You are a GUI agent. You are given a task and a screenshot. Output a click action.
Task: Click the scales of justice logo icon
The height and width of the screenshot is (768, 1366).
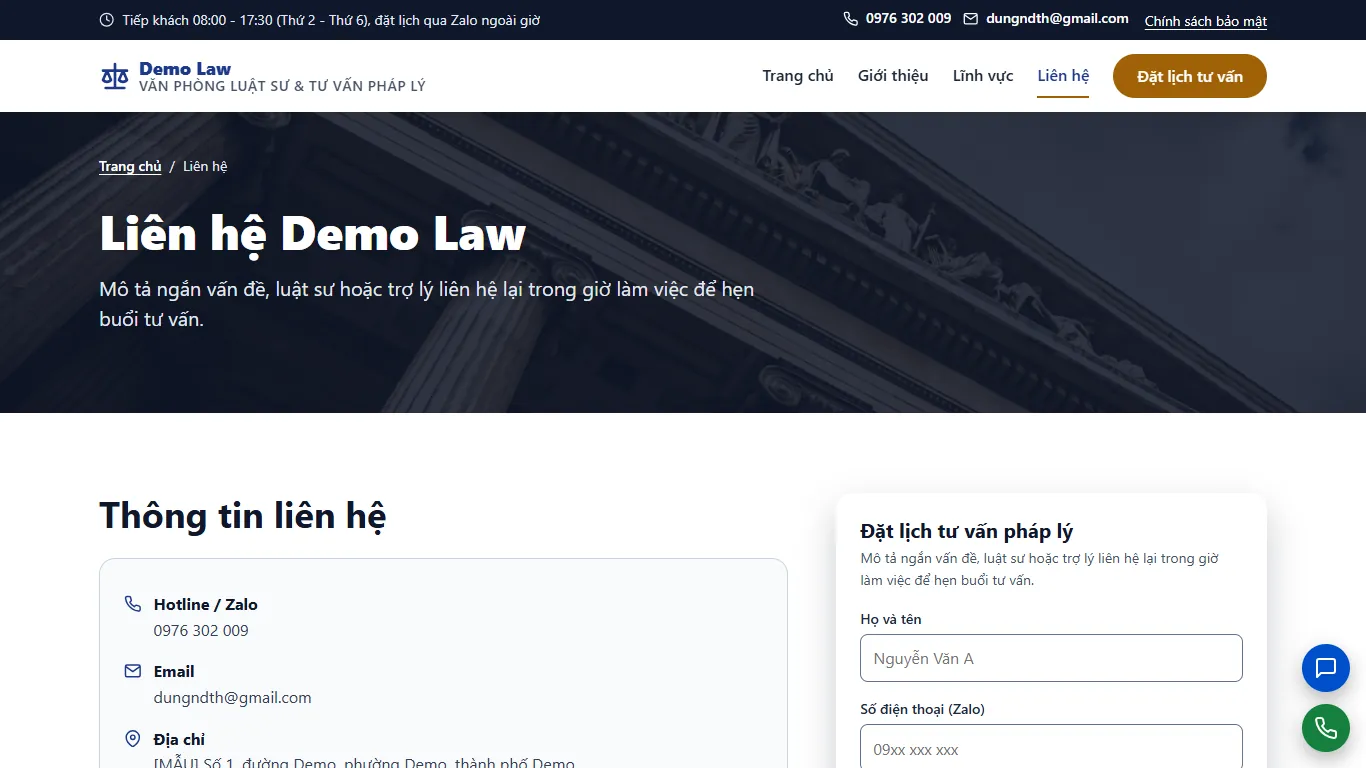(115, 76)
